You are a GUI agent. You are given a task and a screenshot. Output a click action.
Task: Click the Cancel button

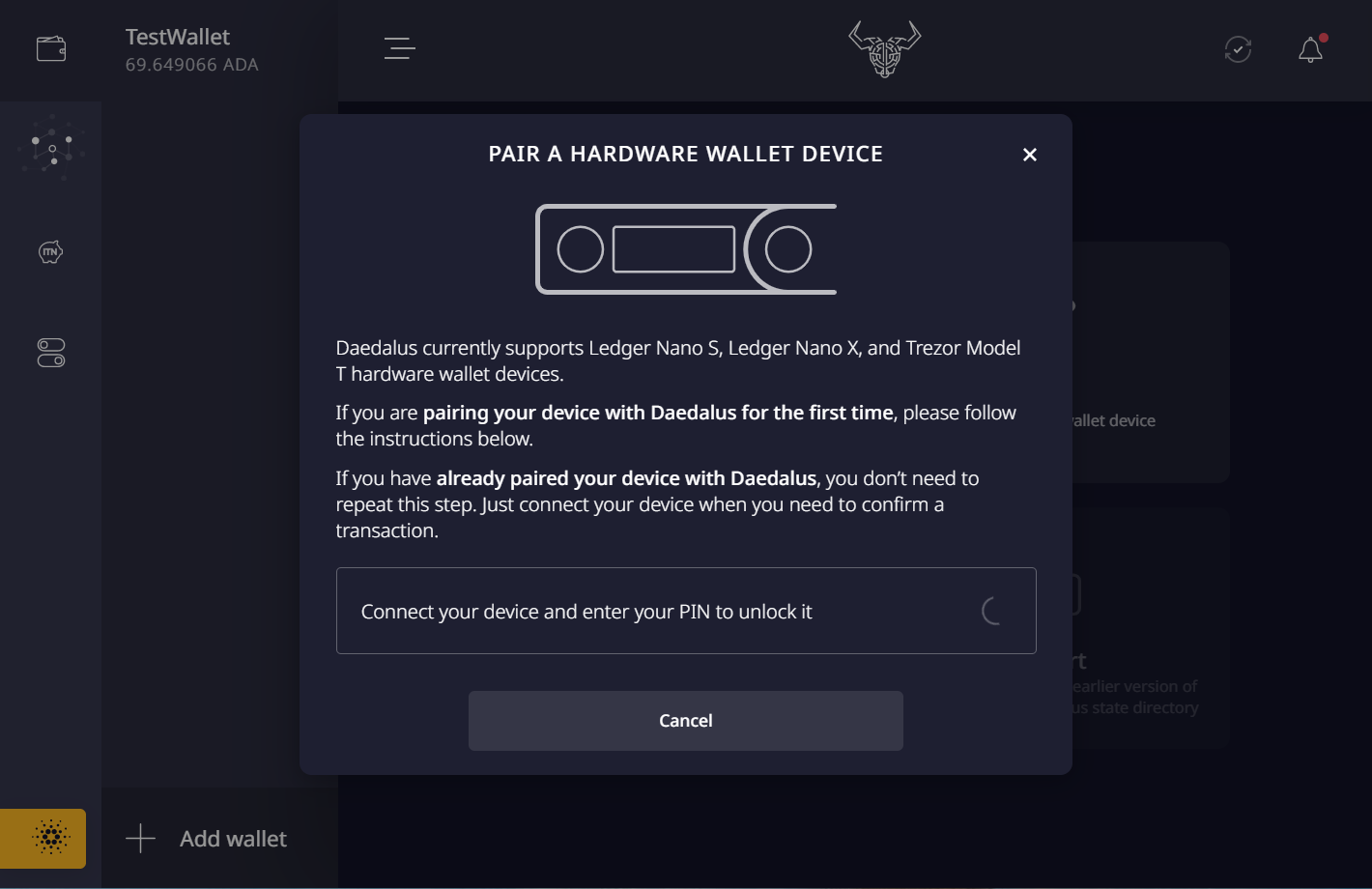point(686,721)
